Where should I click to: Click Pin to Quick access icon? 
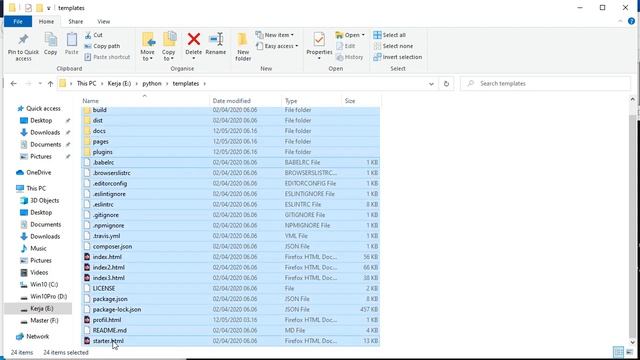click(23, 40)
